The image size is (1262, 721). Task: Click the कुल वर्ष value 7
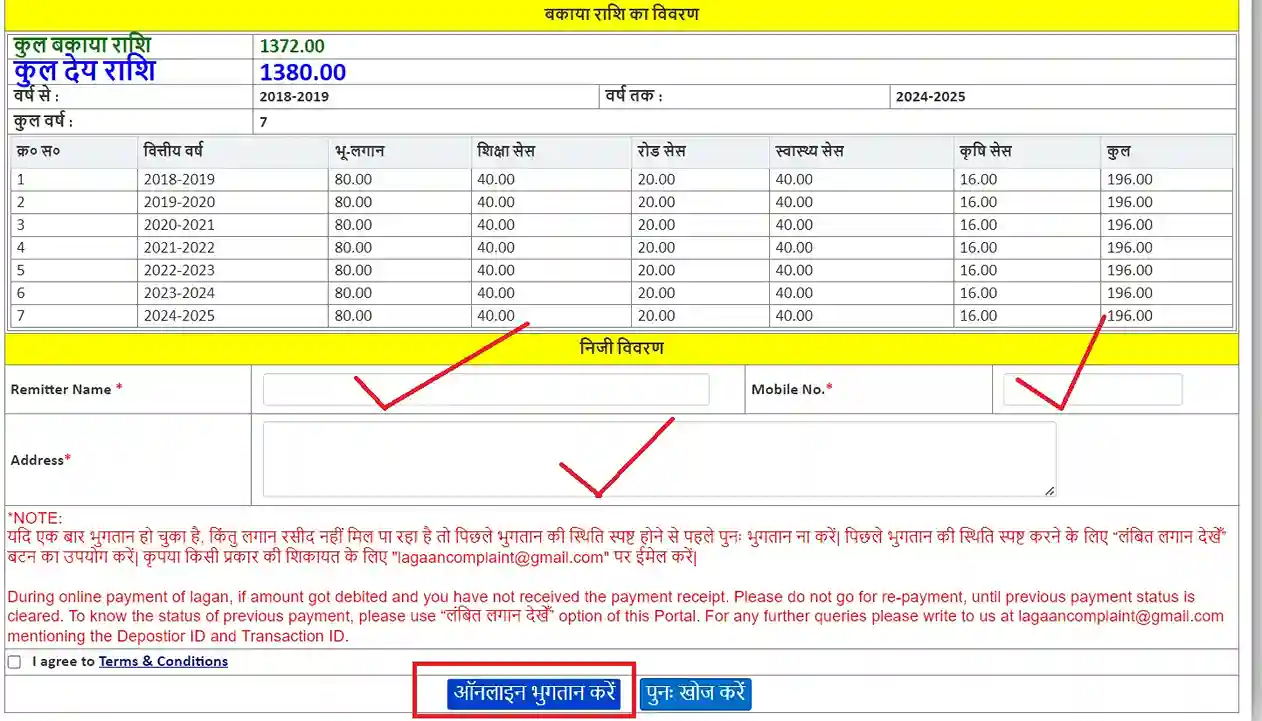(263, 122)
